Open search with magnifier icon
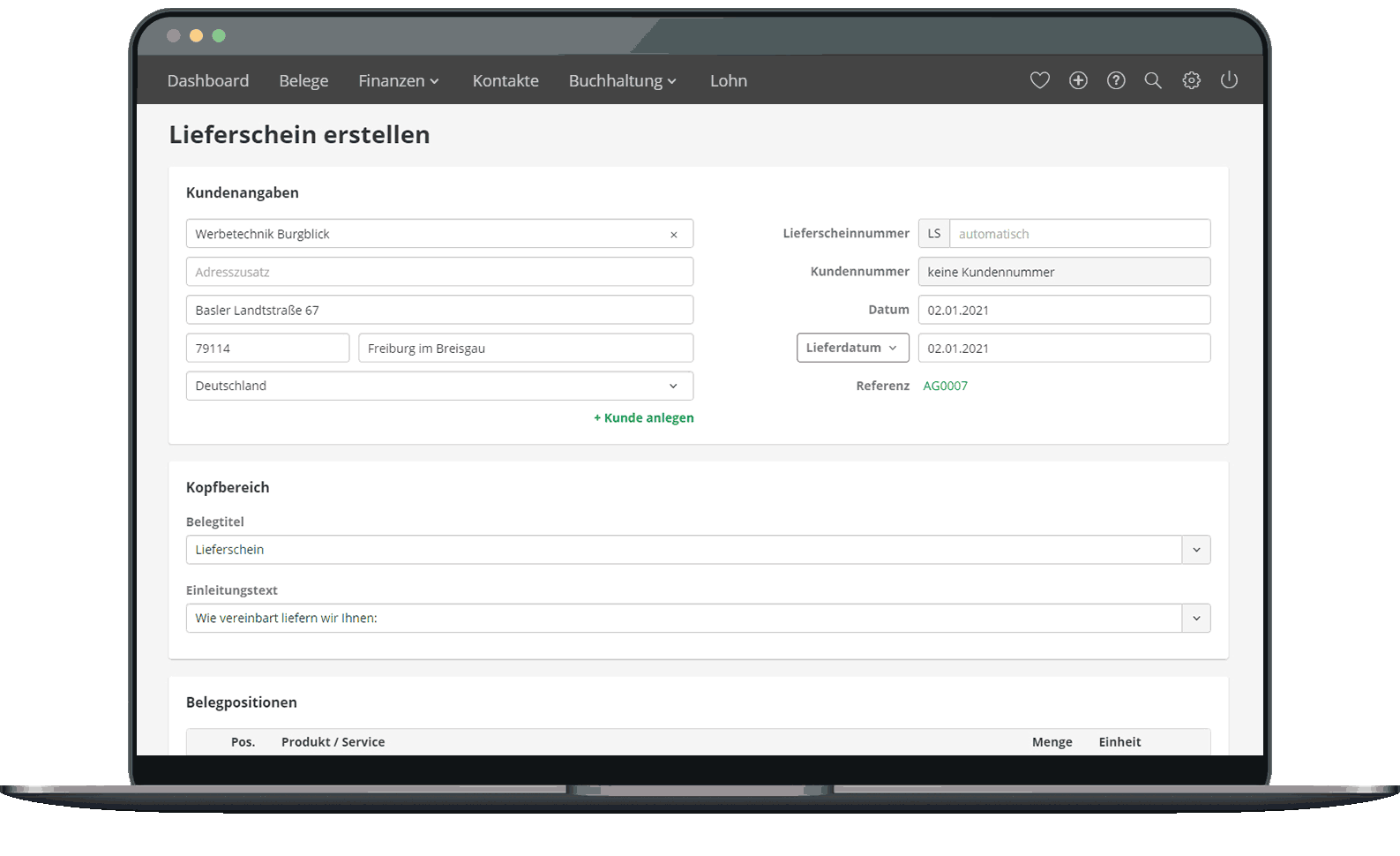 pyautogui.click(x=1153, y=80)
